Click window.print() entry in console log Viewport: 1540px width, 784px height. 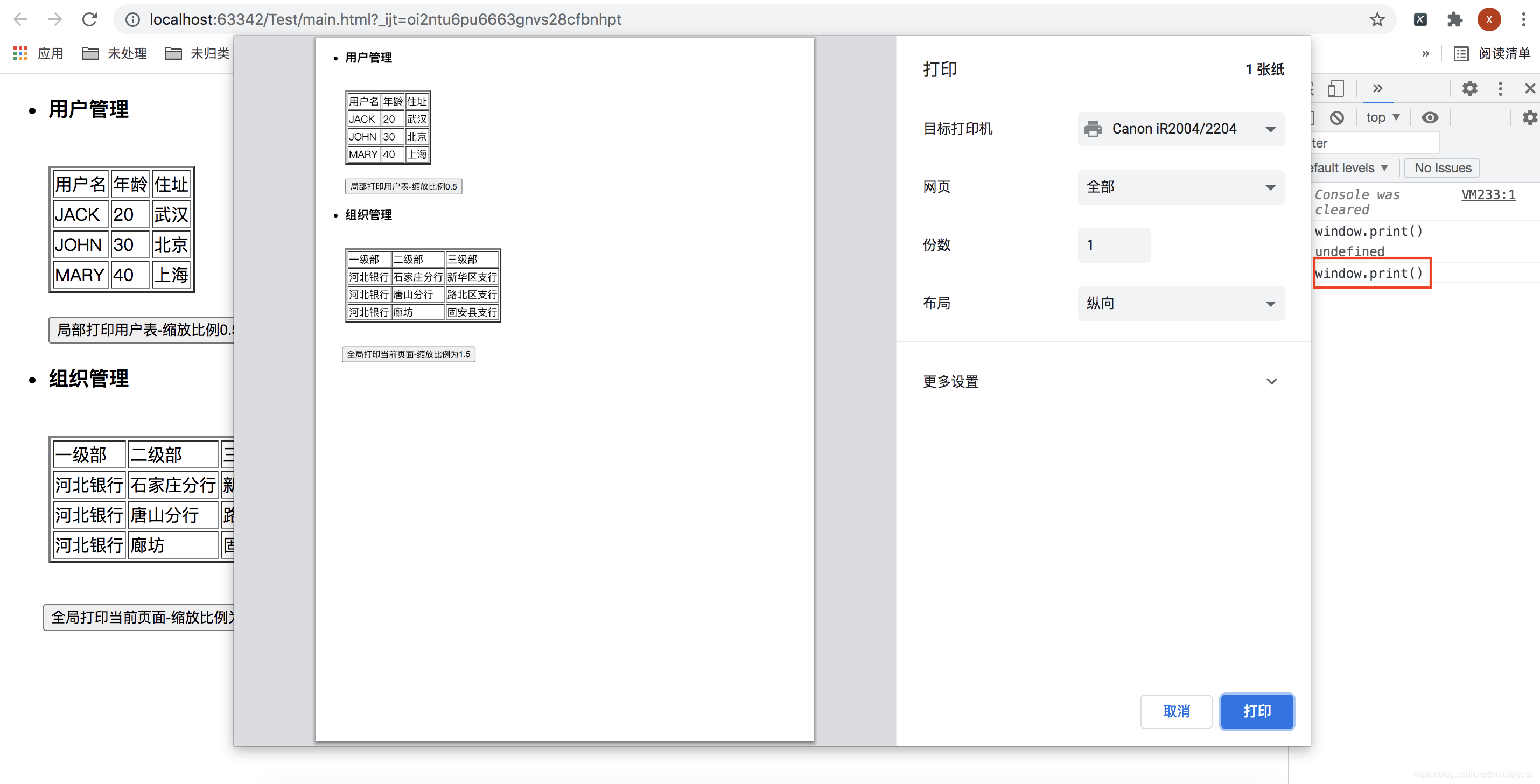tap(1370, 273)
